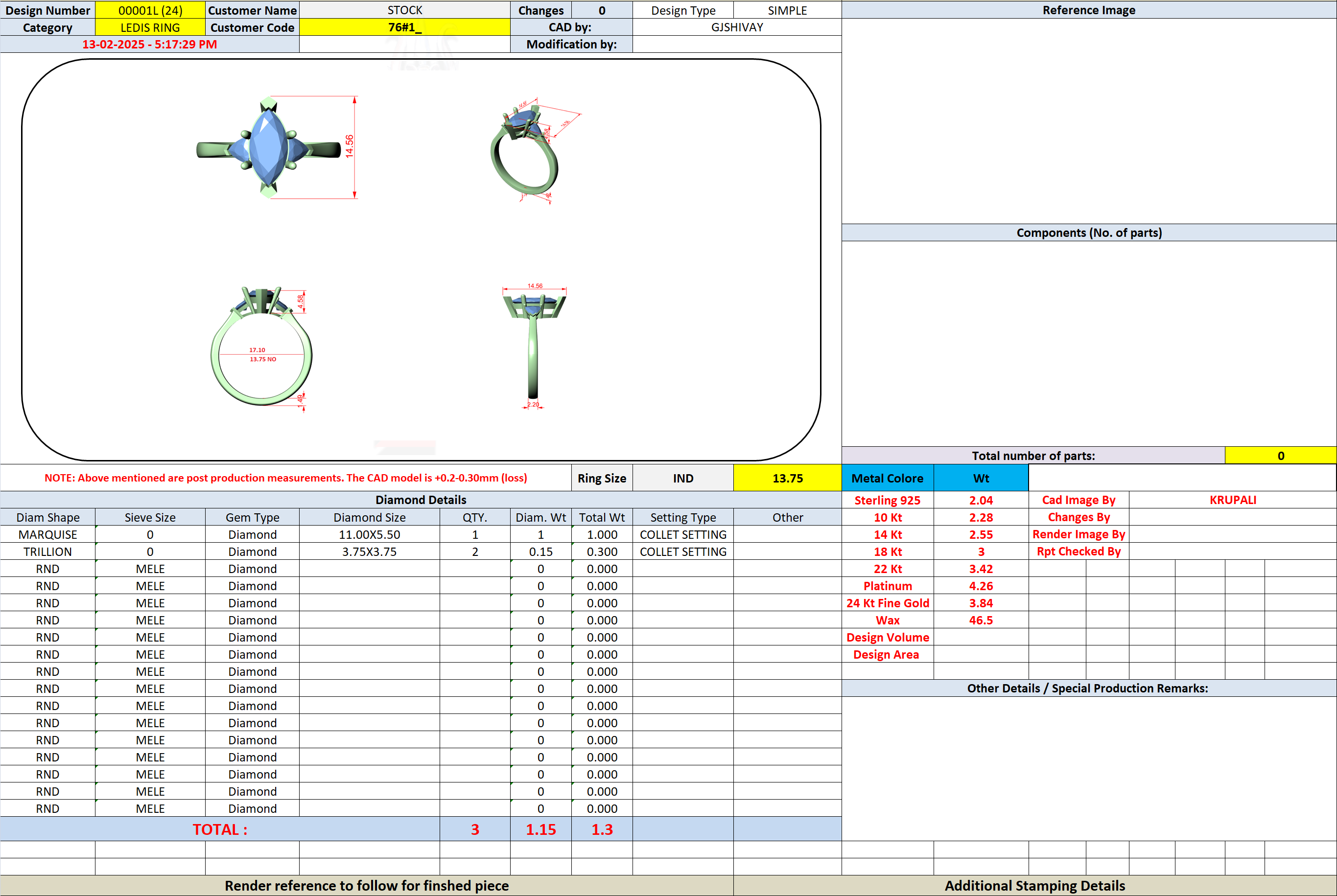Image resolution: width=1337 pixels, height=896 pixels.
Task: Select the TOTAL : label cell
Action: point(220,829)
